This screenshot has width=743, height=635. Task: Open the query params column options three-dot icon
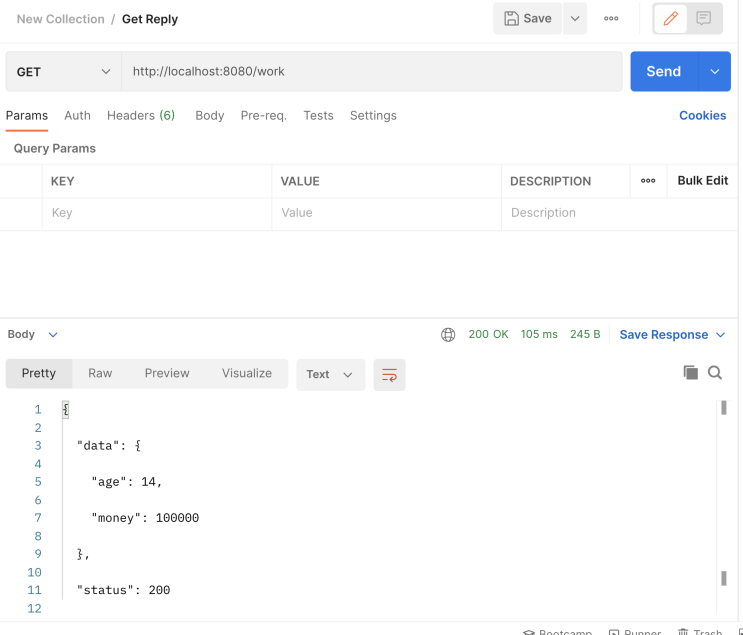[x=648, y=181]
